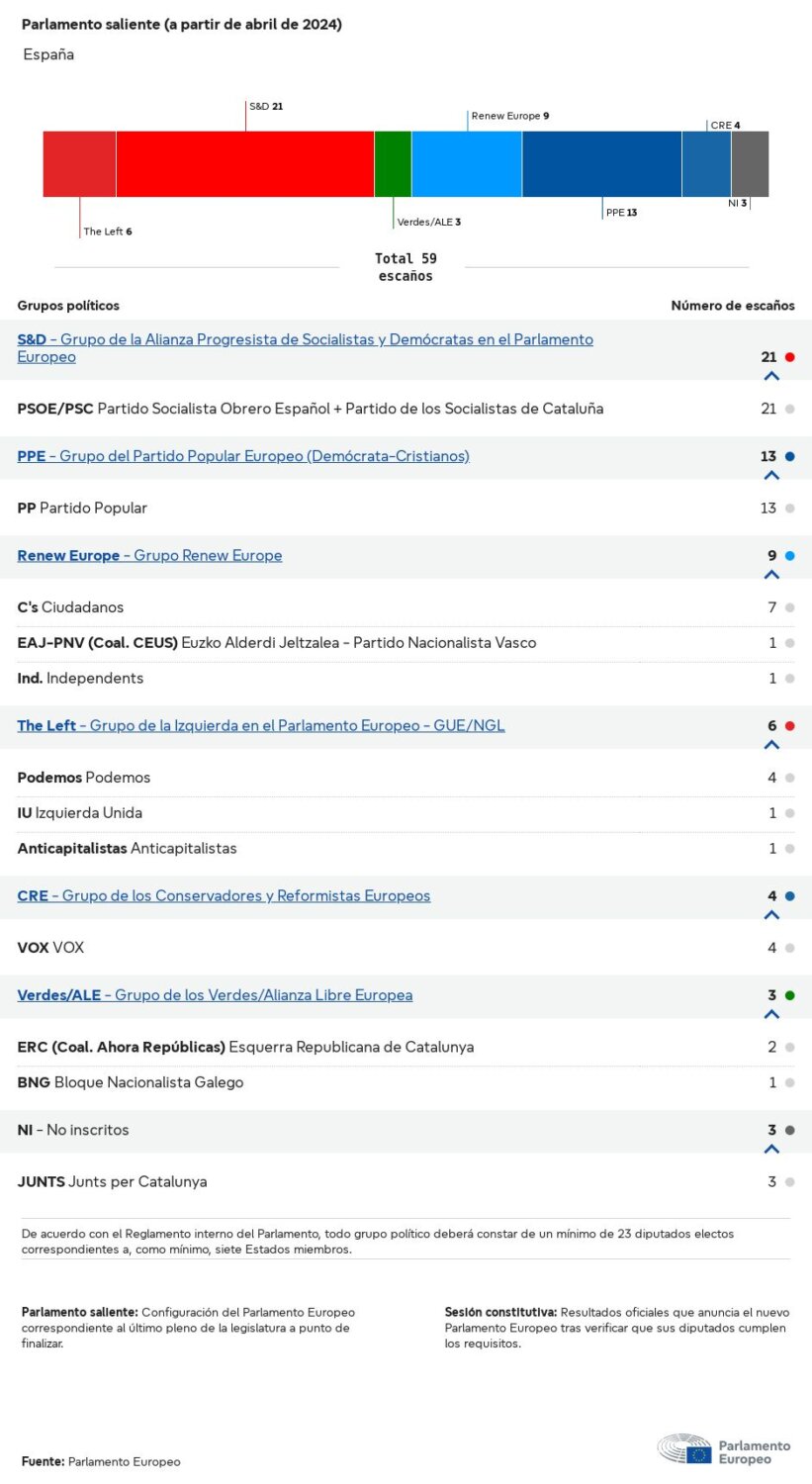Collapse the PPE group section
812x1484 pixels.
point(771,475)
